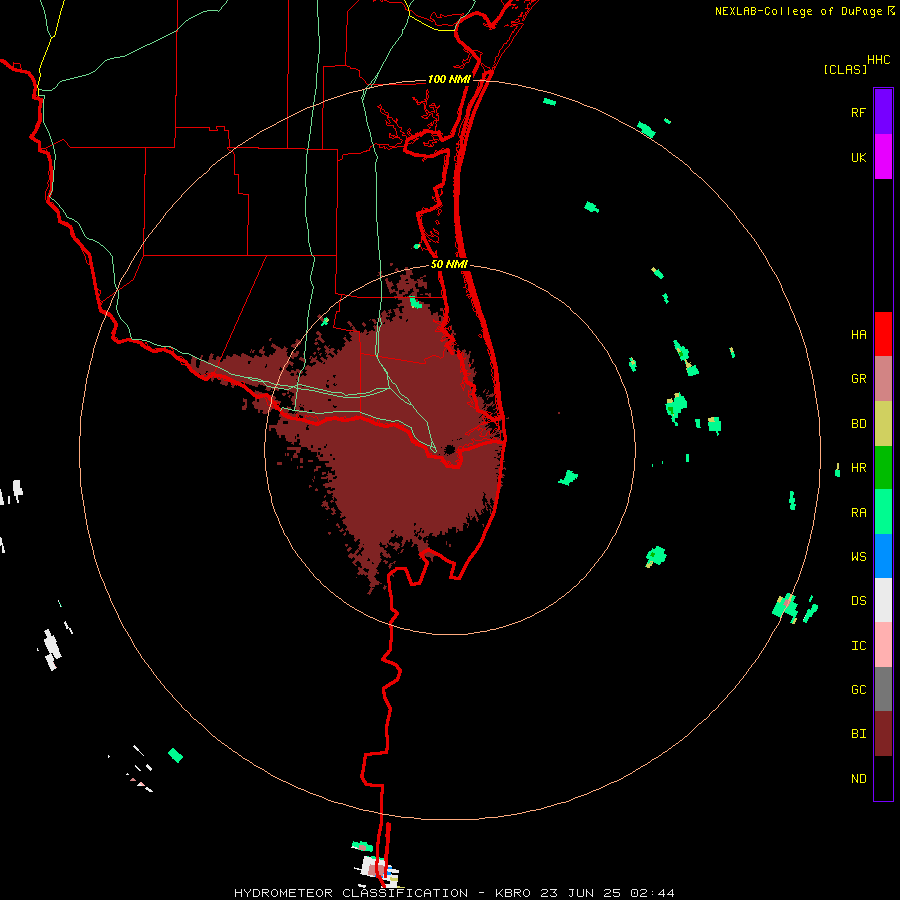This screenshot has width=900, height=900.
Task: Click the "50 NMI" range ring label
Action: [449, 264]
